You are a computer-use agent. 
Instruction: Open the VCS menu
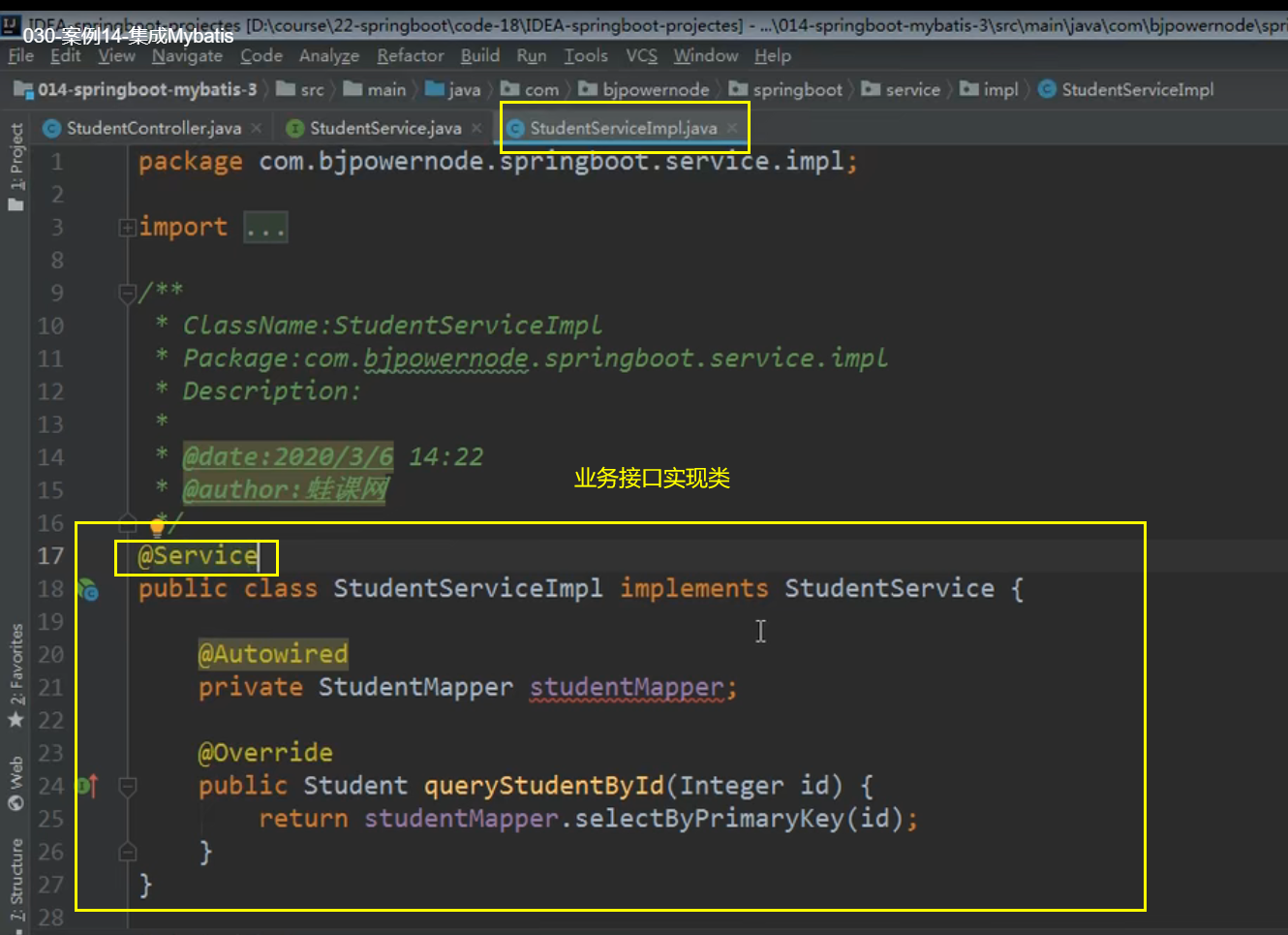(641, 55)
